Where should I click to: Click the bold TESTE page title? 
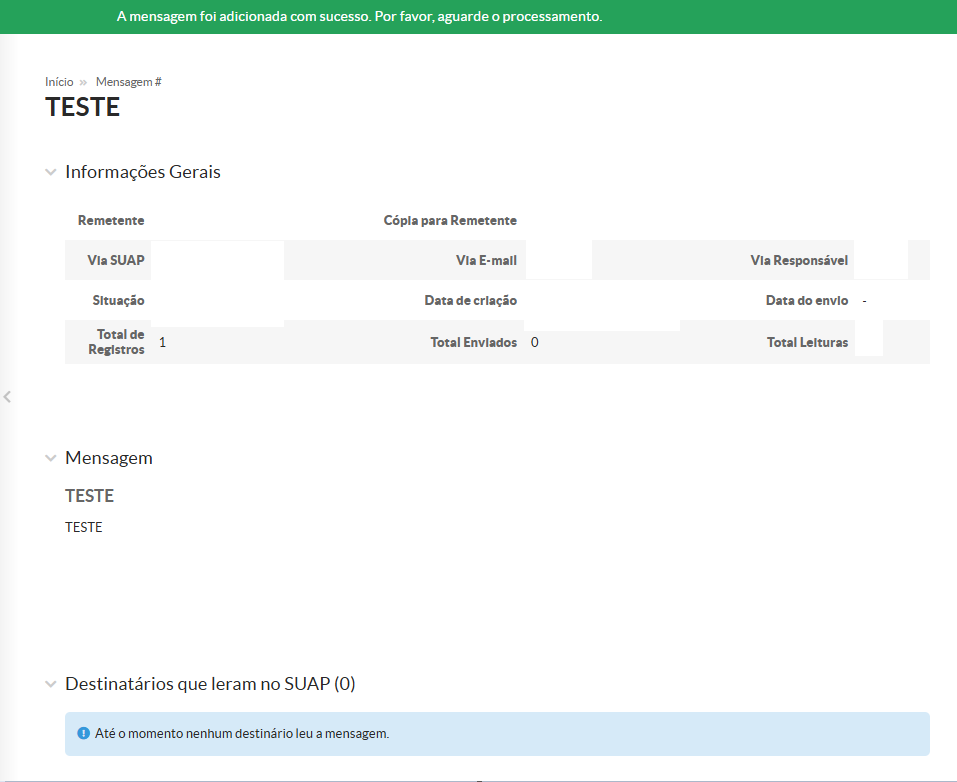pos(83,108)
